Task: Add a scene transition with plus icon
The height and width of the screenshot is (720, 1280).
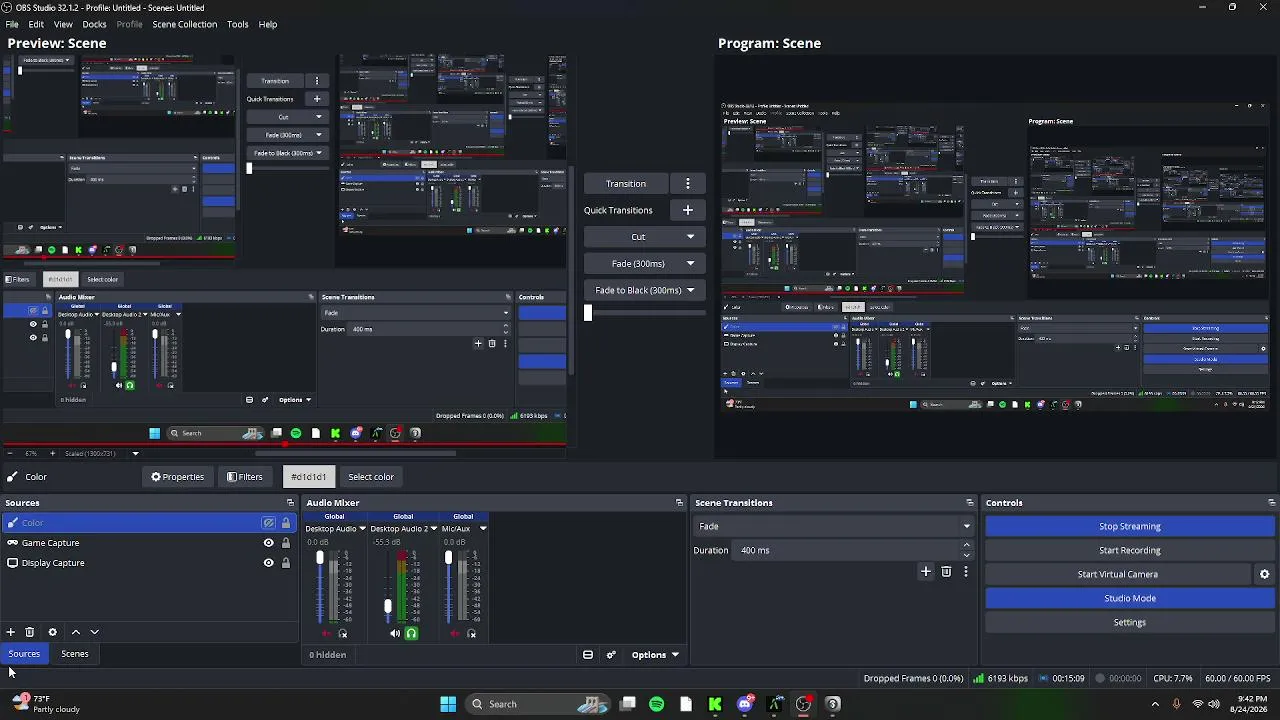Action: (x=926, y=572)
